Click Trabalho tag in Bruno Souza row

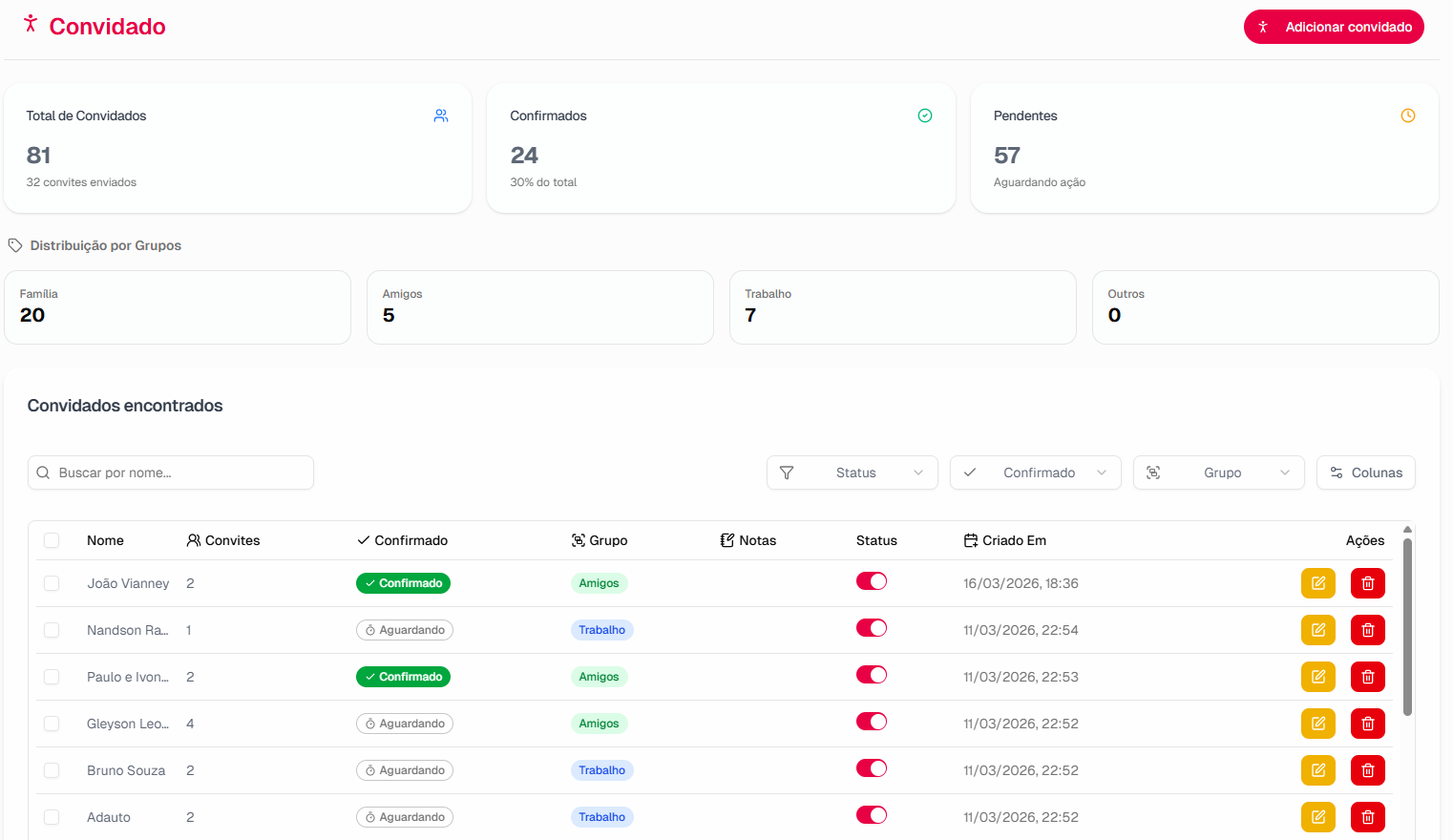coord(601,770)
